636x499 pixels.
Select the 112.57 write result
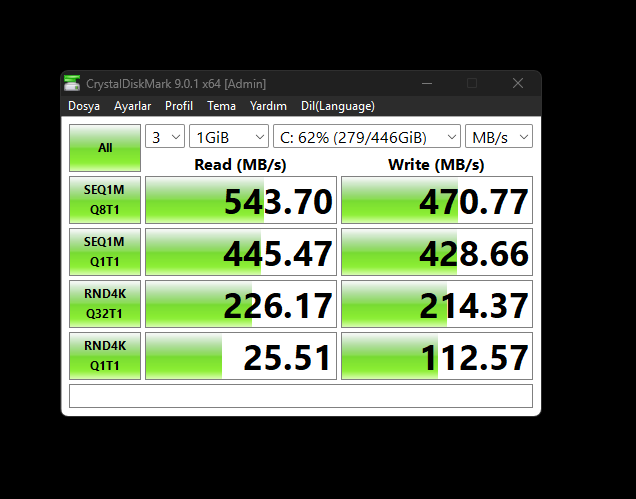tap(437, 356)
